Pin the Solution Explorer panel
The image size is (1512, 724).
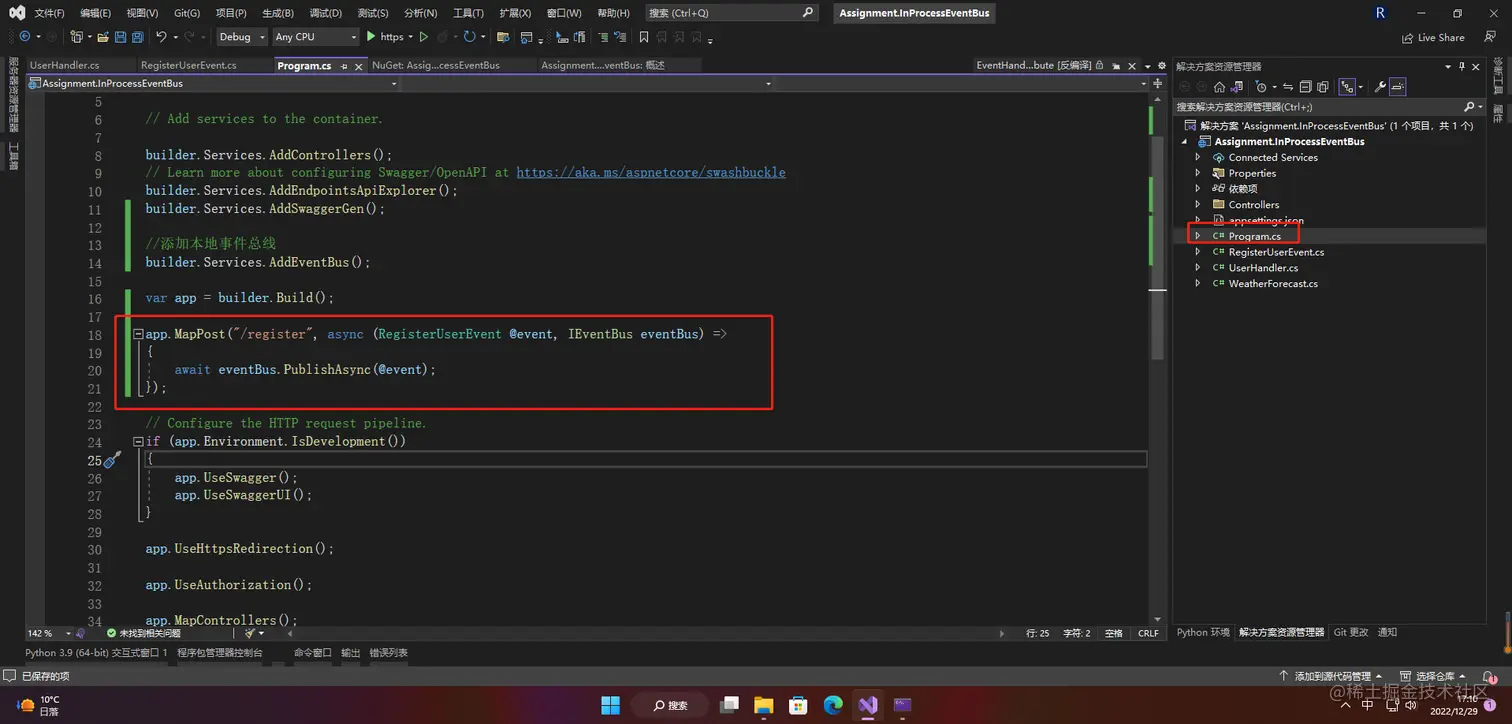[1462, 66]
